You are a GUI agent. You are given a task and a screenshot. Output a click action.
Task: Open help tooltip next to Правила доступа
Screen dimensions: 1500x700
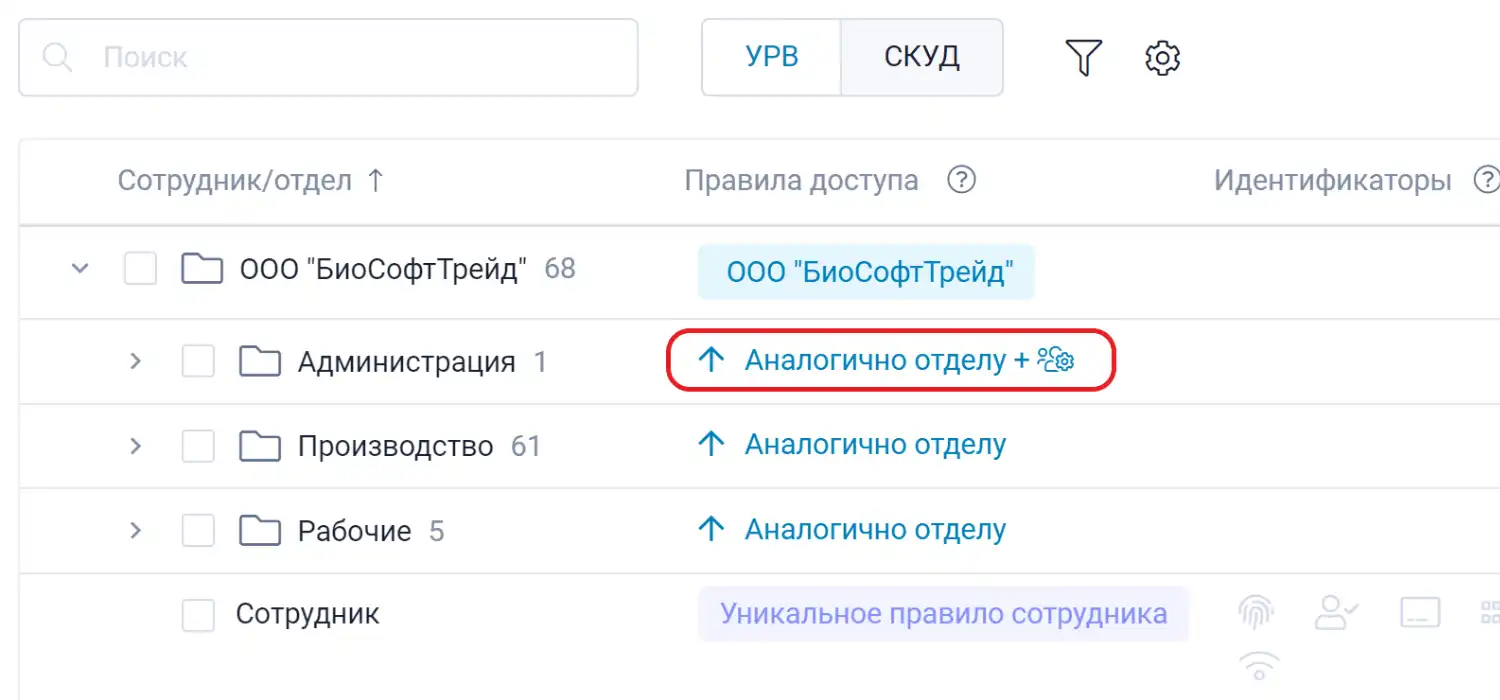961,180
